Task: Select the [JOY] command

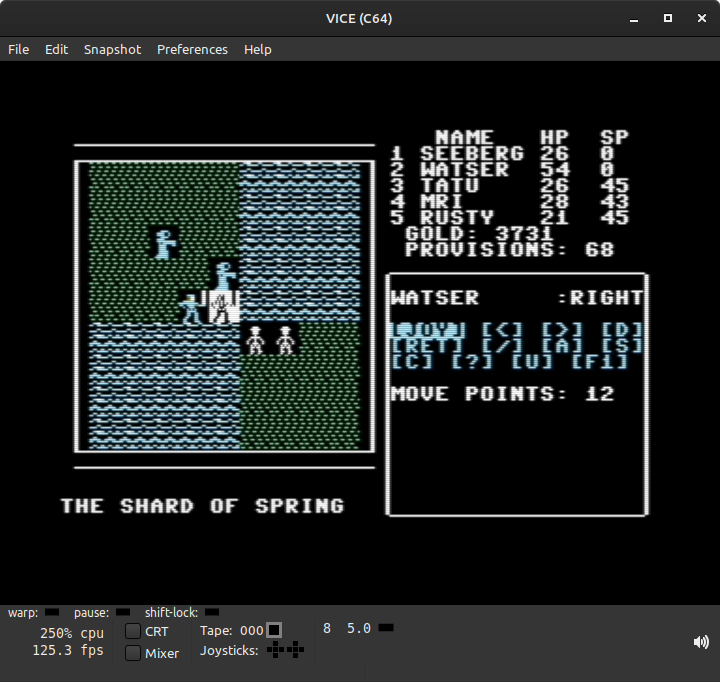Action: pyautogui.click(x=428, y=330)
